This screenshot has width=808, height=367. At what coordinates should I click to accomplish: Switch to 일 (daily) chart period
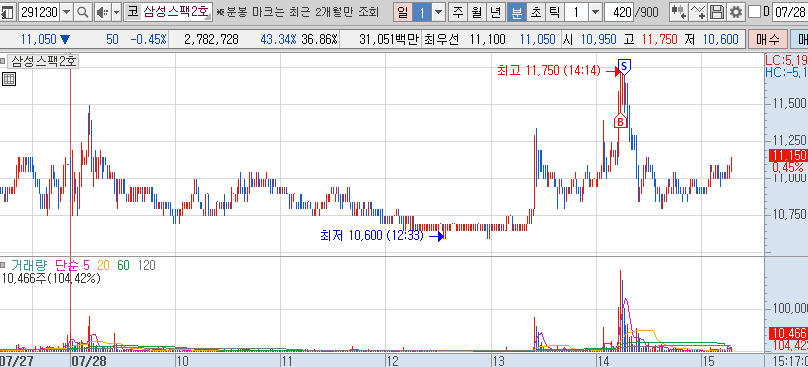point(402,12)
